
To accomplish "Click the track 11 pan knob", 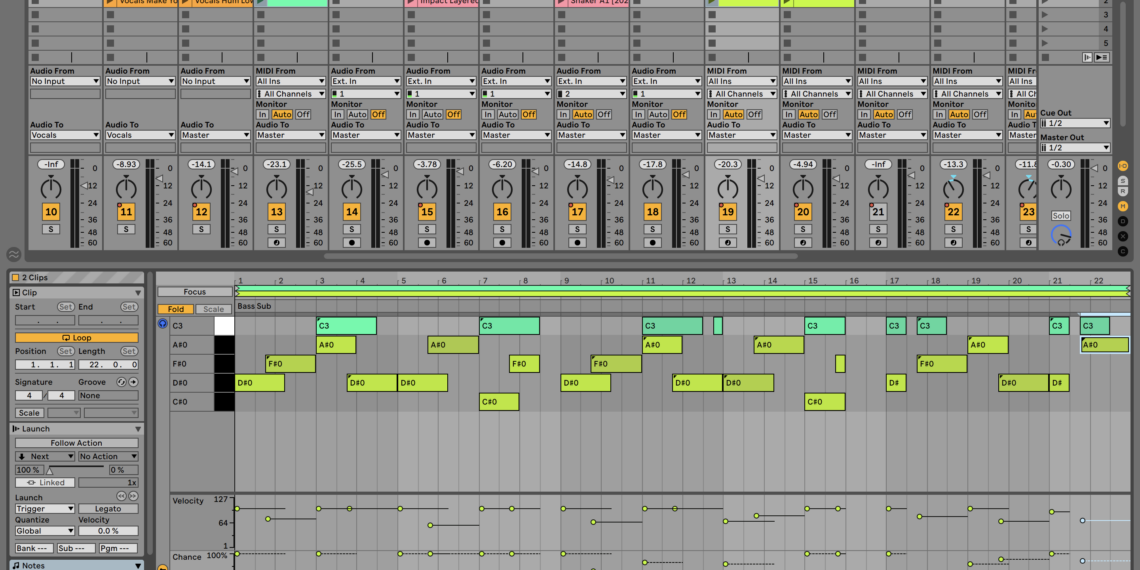I will click(126, 188).
